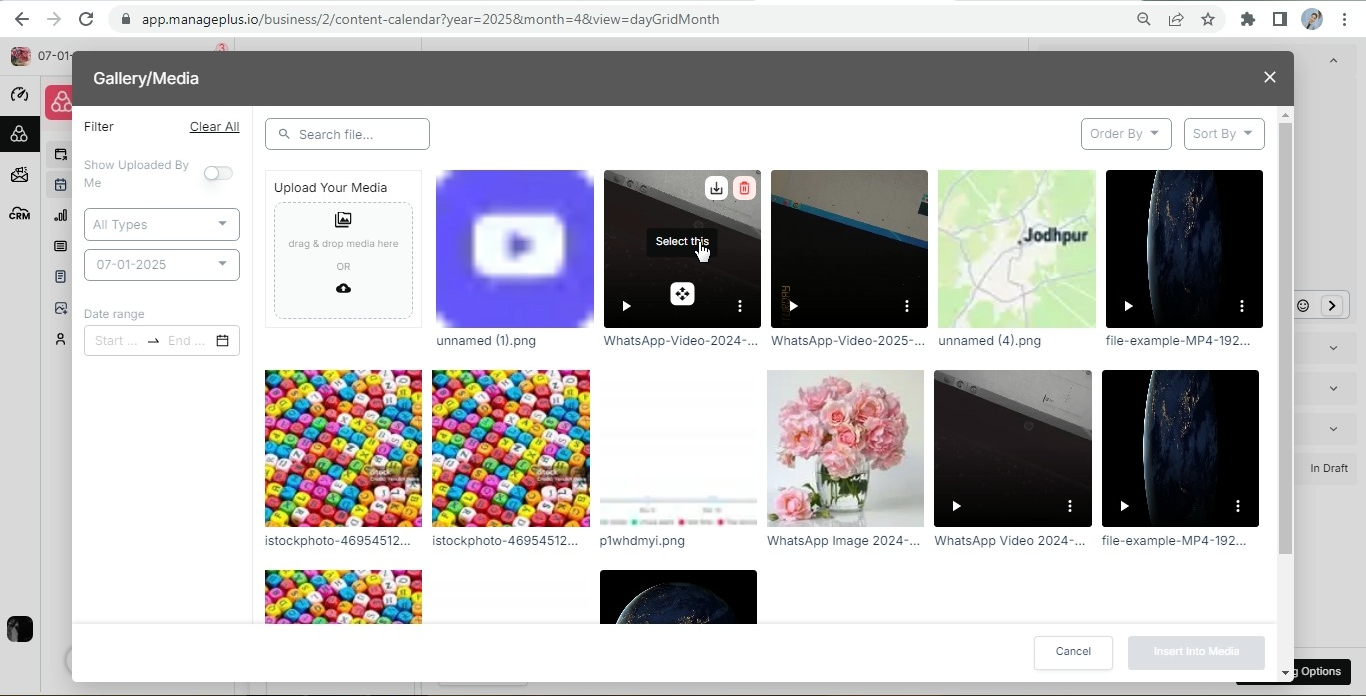Click the End date field
This screenshot has width=1366, height=696.
(187, 340)
